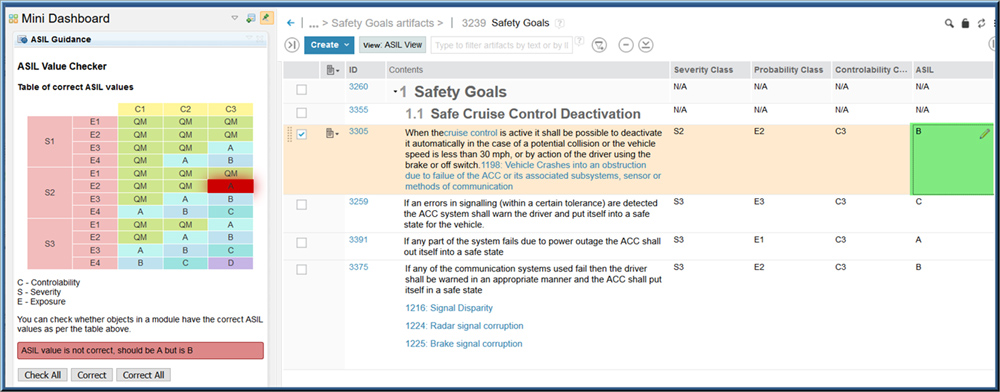The width and height of the screenshot is (1000, 392).
Task: Uncheck the checkbox for artifact 3305
Action: tap(302, 134)
